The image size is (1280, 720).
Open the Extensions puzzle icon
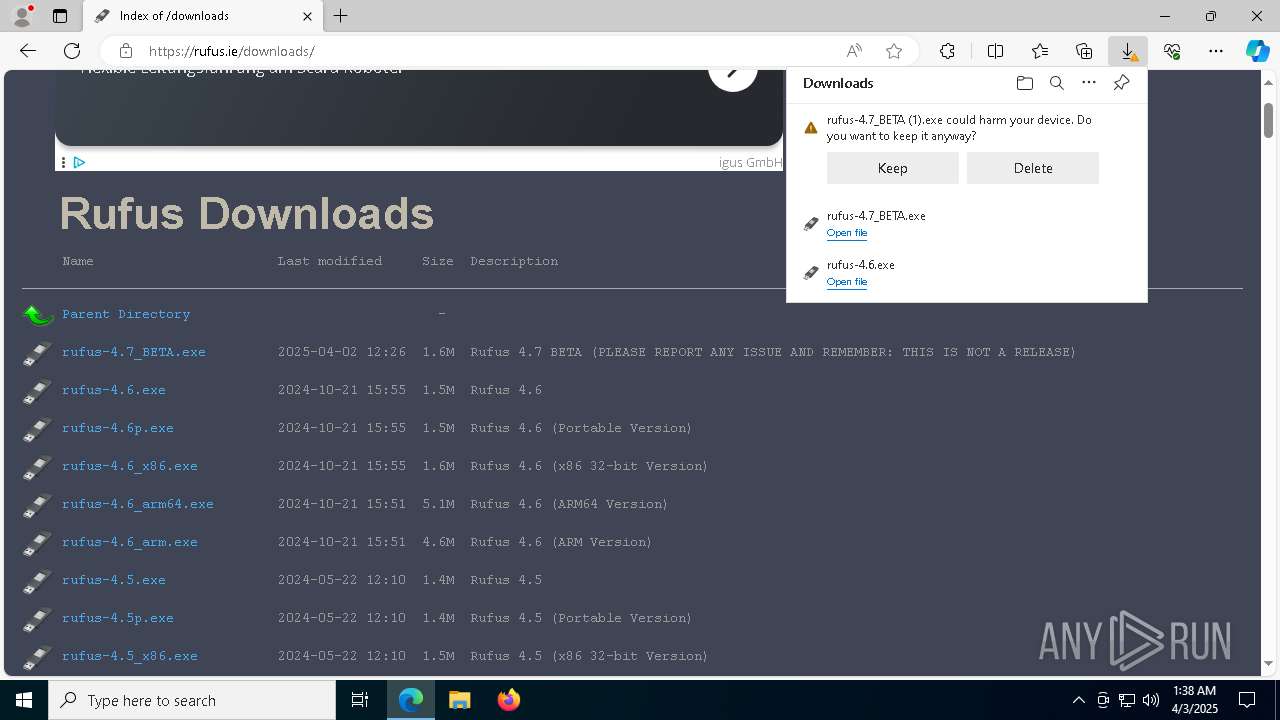pos(947,51)
